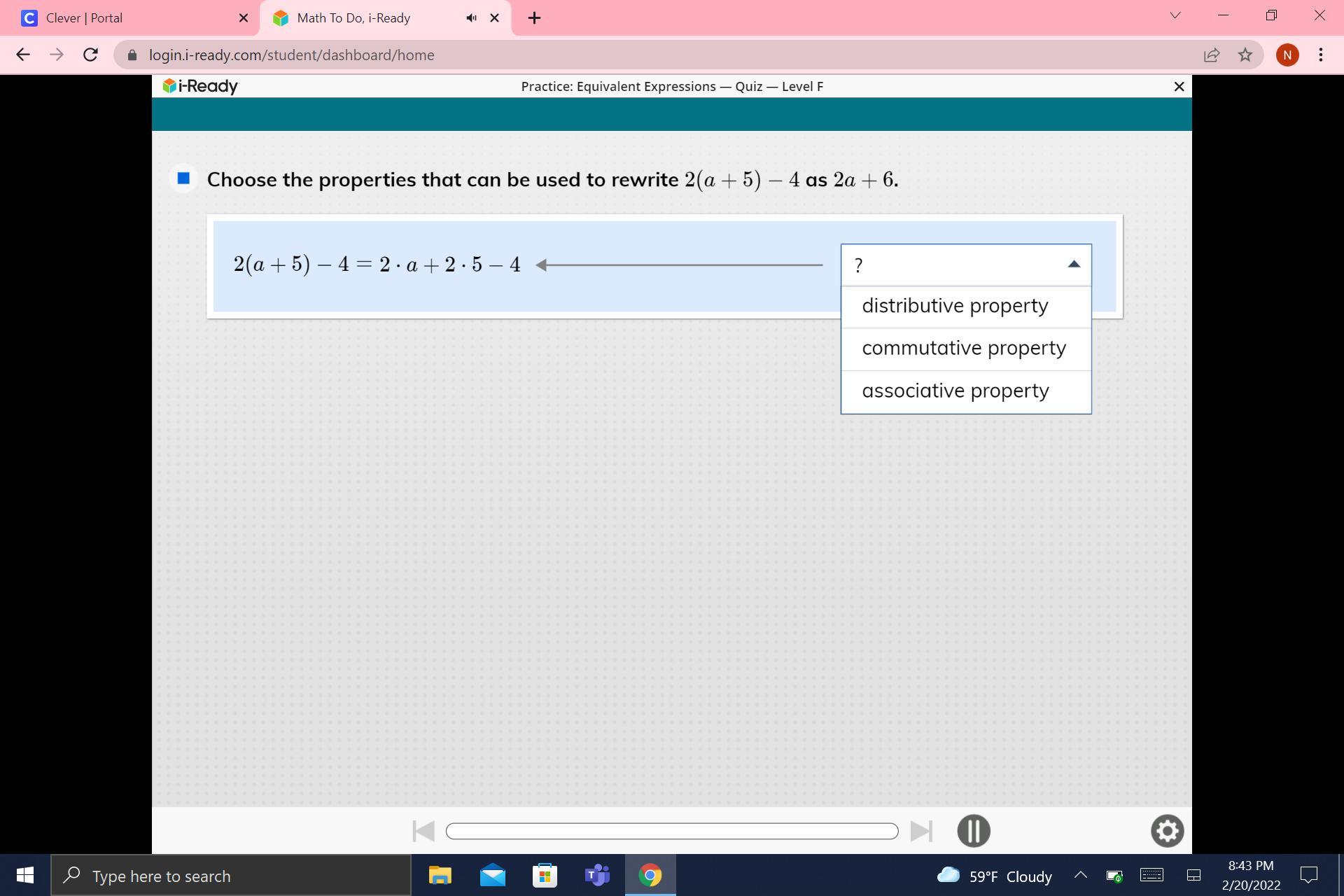This screenshot has height=896, width=1344.
Task: Go back to the previous lesson step
Action: coord(423,831)
